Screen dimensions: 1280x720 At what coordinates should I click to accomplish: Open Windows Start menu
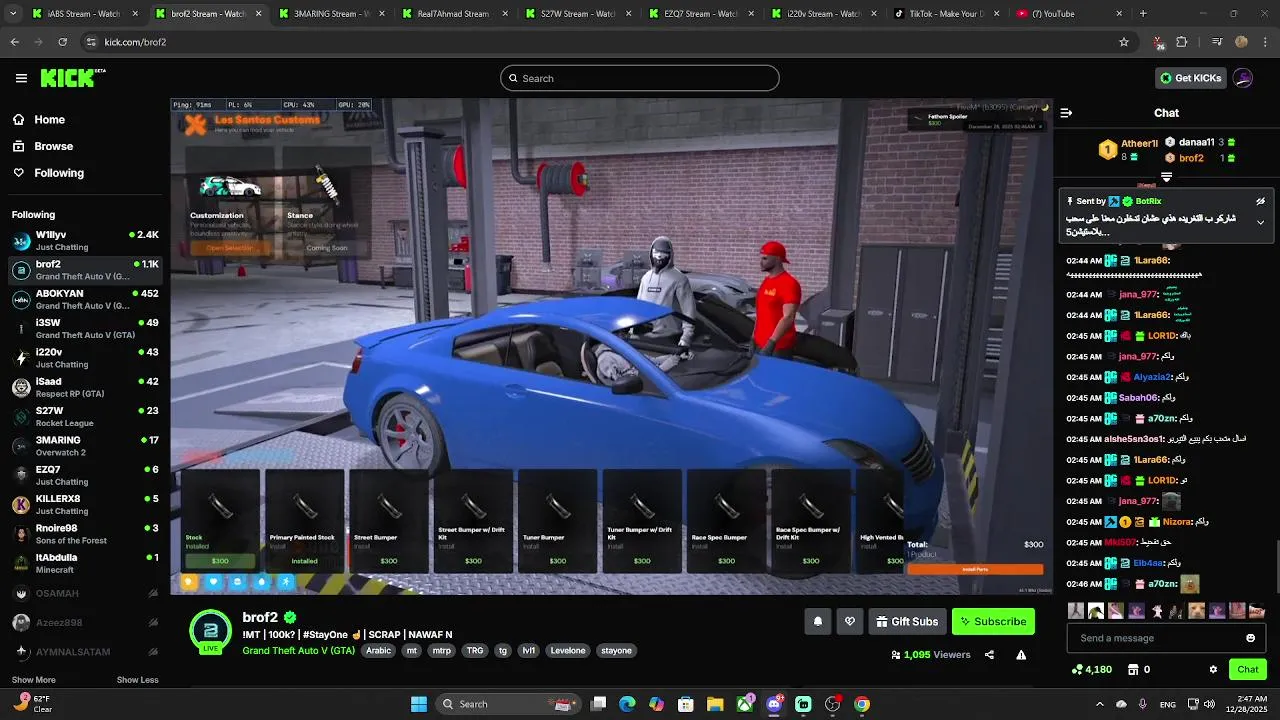click(x=419, y=704)
